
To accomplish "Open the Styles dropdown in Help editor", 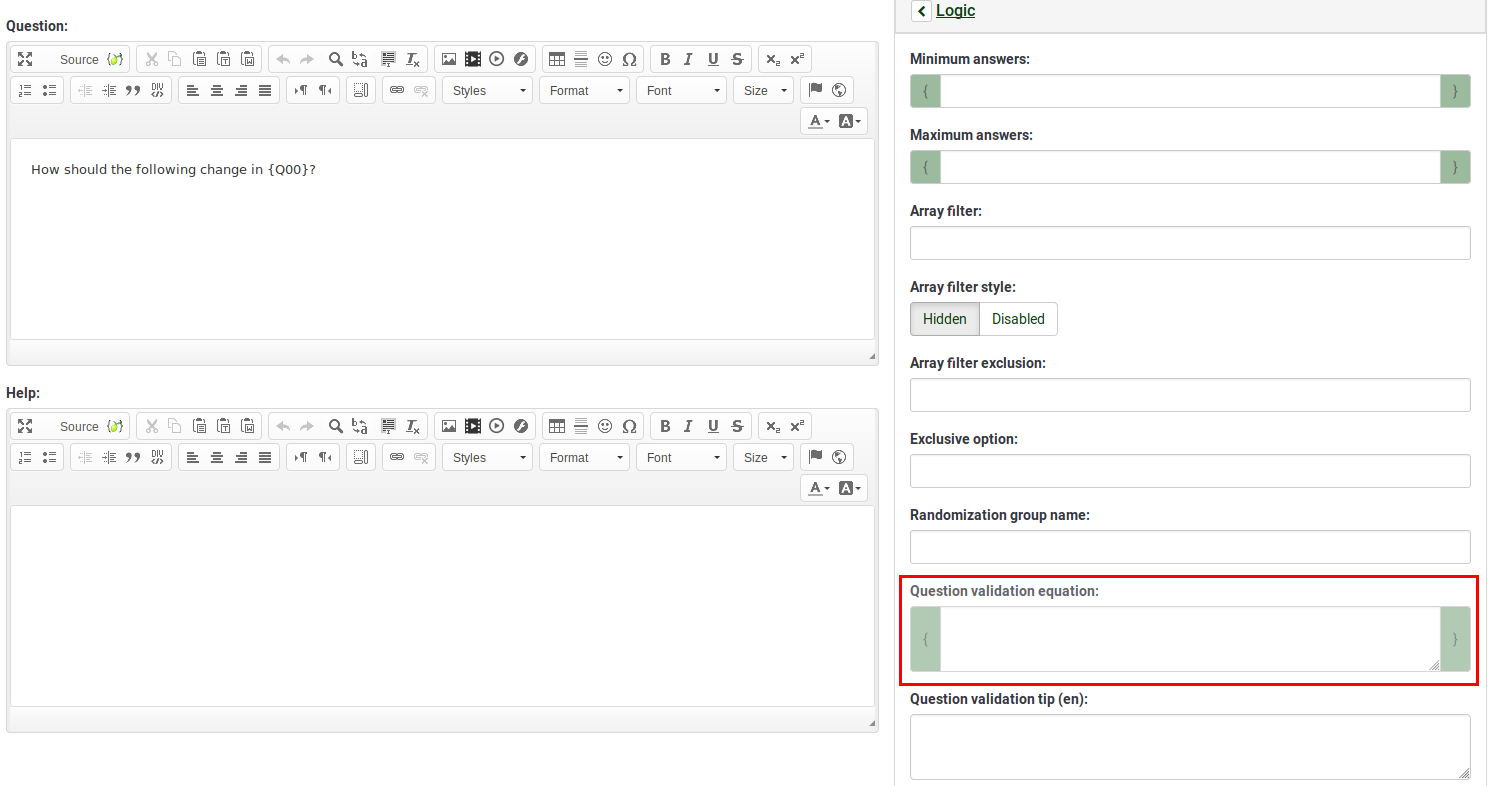I will click(487, 457).
